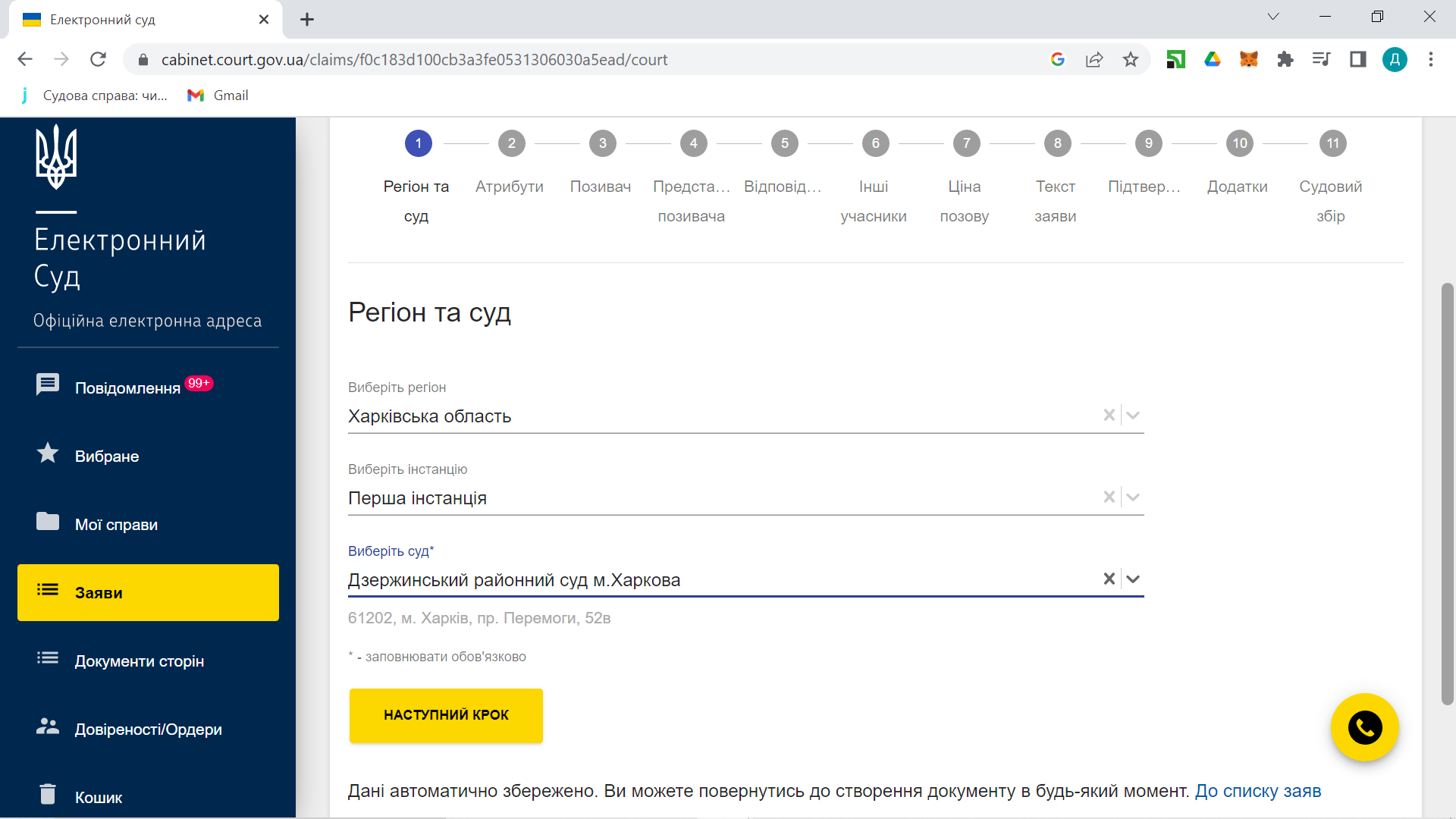Open Кошик trash section
Image resolution: width=1456 pixels, height=819 pixels.
click(98, 797)
